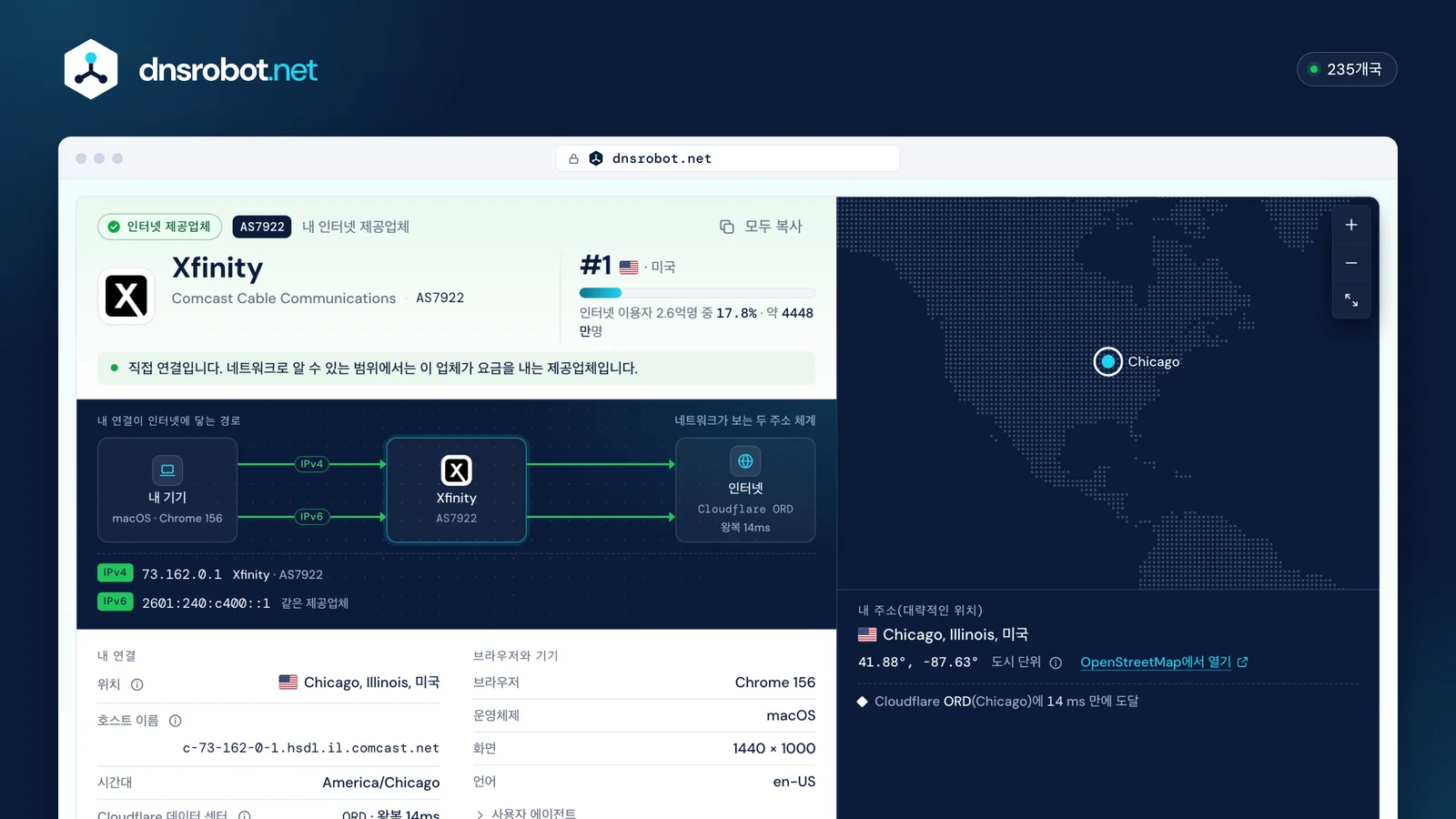Expand the map to fullscreen

pyautogui.click(x=1351, y=300)
